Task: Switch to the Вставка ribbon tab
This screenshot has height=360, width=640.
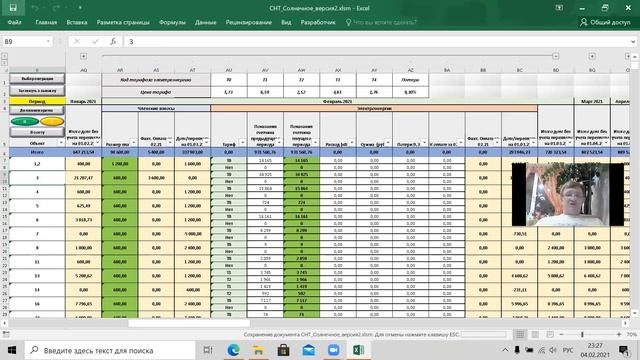Action: click(77, 22)
